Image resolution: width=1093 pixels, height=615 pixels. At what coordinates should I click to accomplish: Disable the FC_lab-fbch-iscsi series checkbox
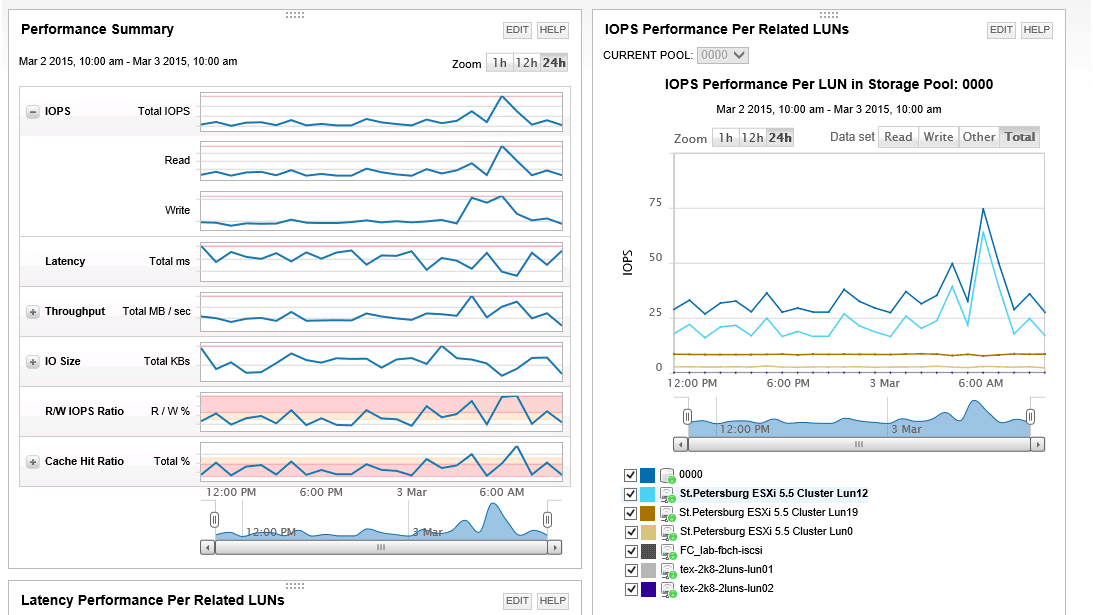(629, 550)
